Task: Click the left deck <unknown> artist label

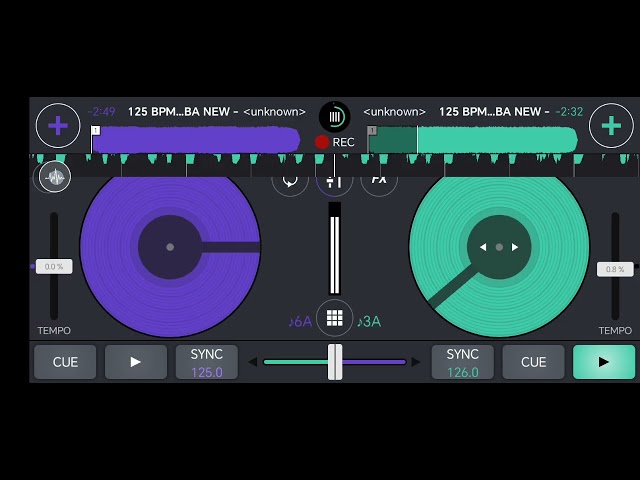Action: pyautogui.click(x=274, y=111)
